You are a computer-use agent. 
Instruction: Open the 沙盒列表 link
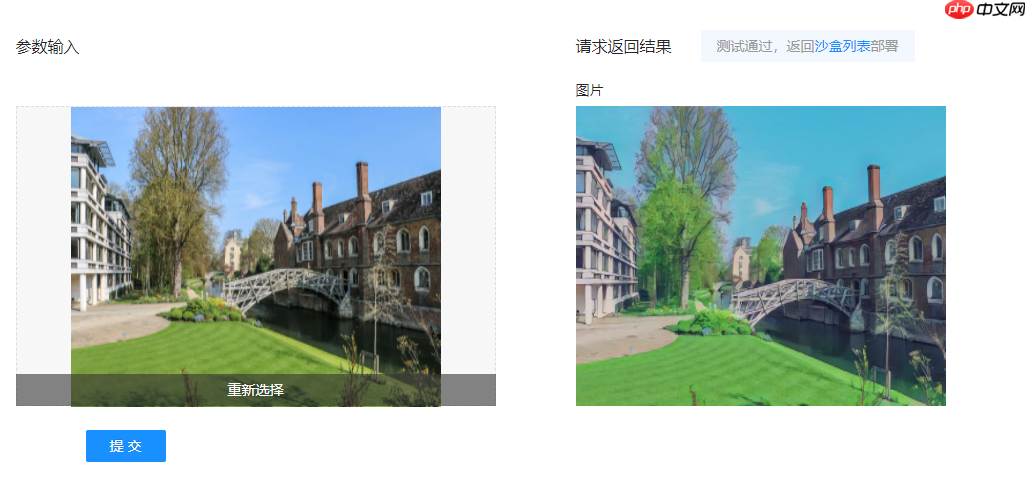tap(842, 46)
